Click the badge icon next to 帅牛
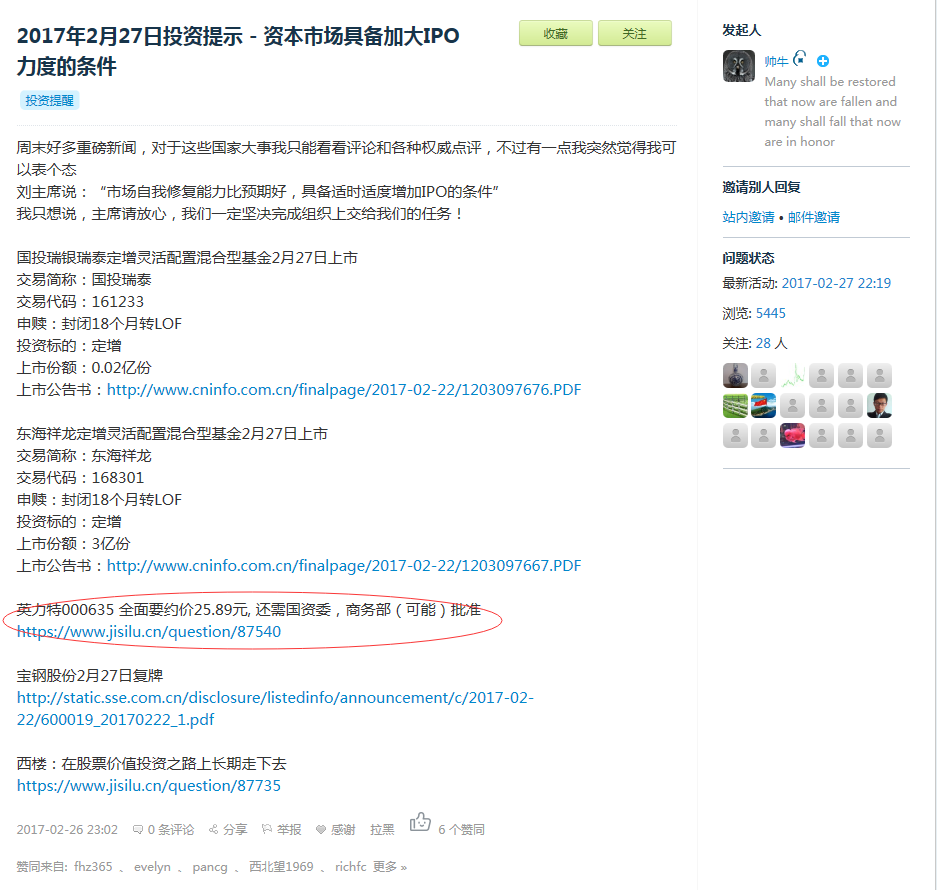Screen dimensions: 937x890 (x=800, y=59)
